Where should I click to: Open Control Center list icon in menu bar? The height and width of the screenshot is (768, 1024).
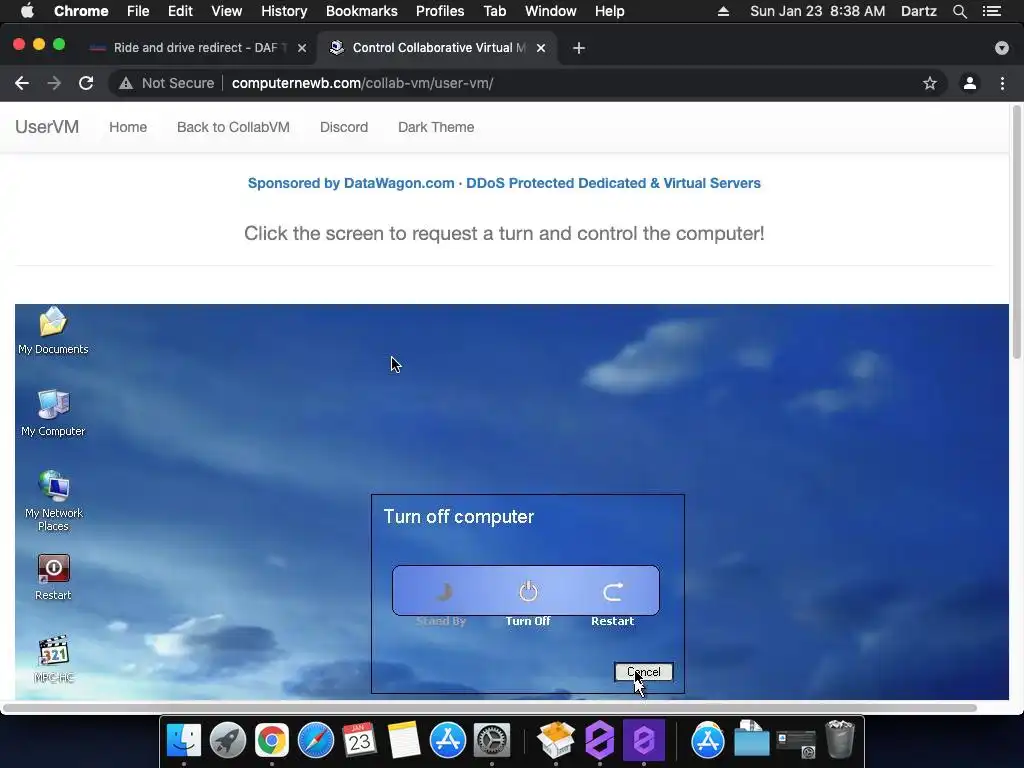(992, 11)
